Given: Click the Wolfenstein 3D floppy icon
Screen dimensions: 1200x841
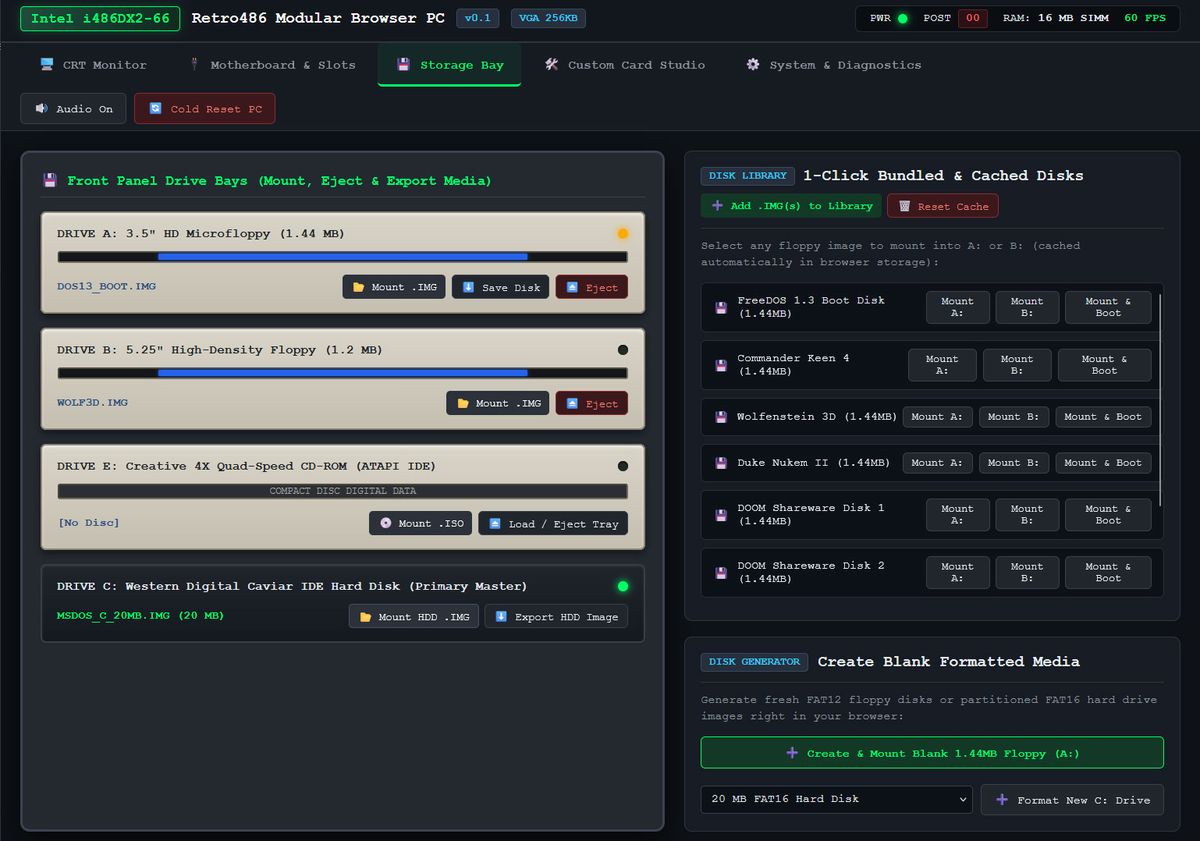Looking at the screenshot, I should (x=721, y=417).
